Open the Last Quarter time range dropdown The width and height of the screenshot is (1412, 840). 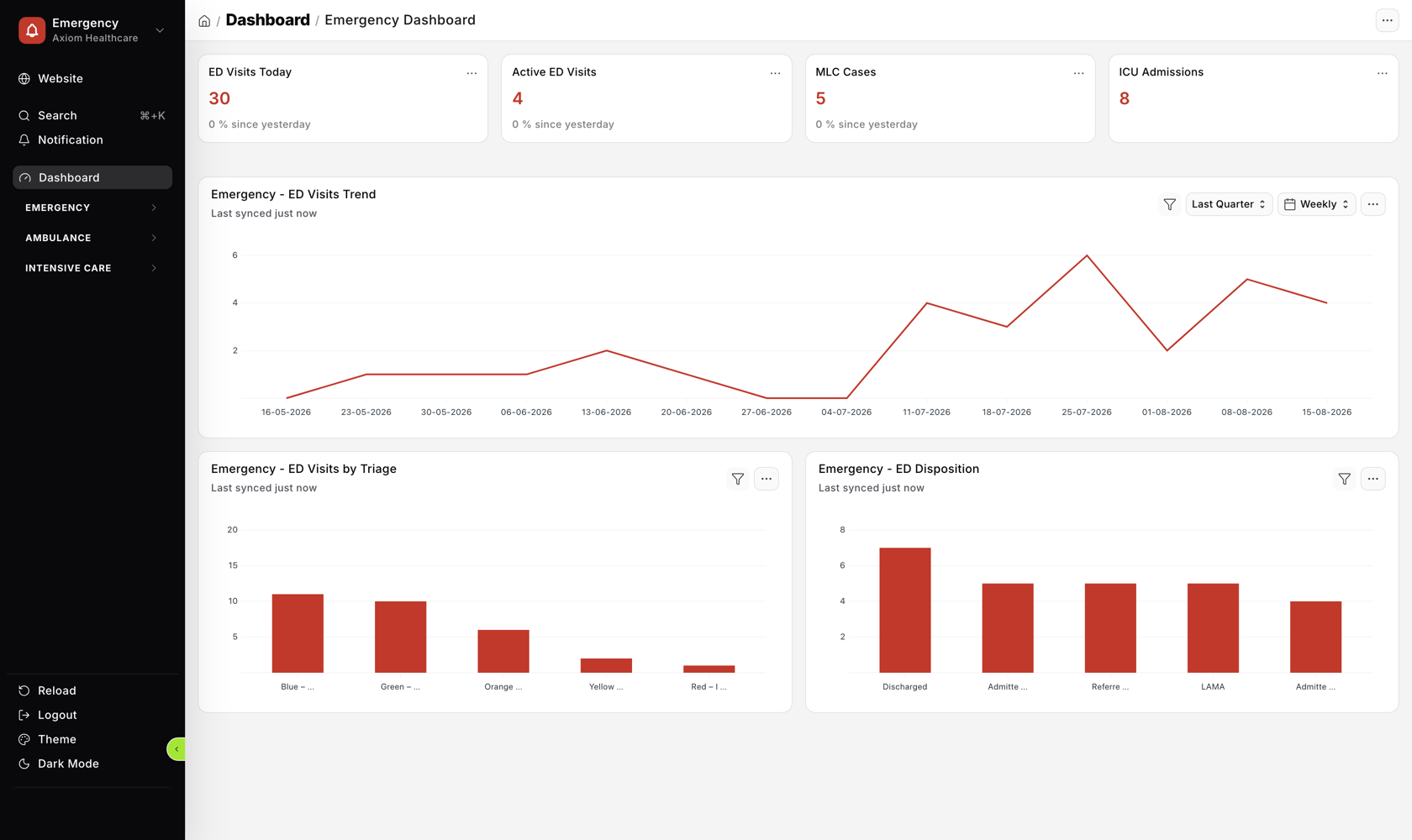point(1229,204)
